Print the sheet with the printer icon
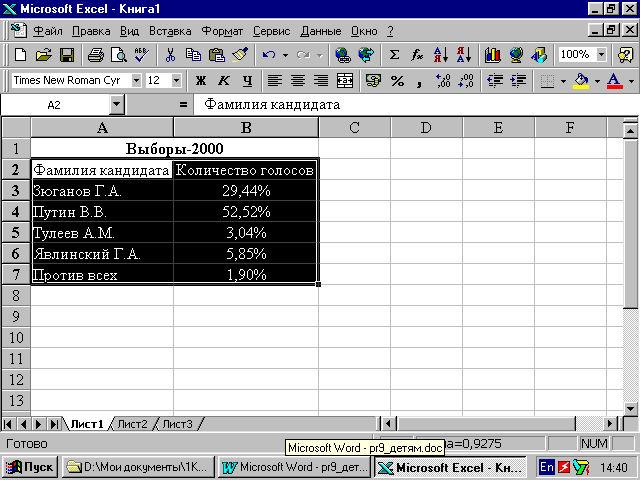This screenshot has height=480, width=640. click(96, 54)
